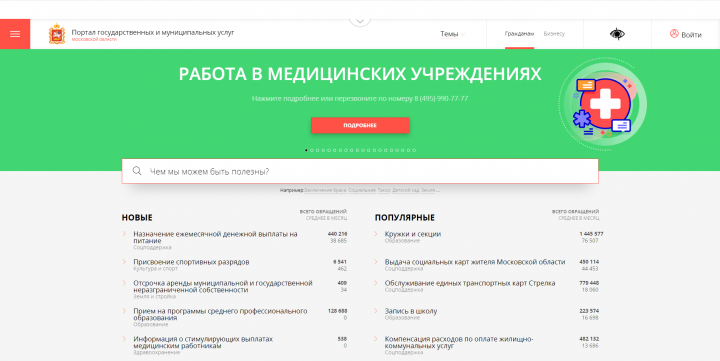Focus the Чем мы можем быть полезны search field
The height and width of the screenshot is (361, 720).
click(360, 171)
